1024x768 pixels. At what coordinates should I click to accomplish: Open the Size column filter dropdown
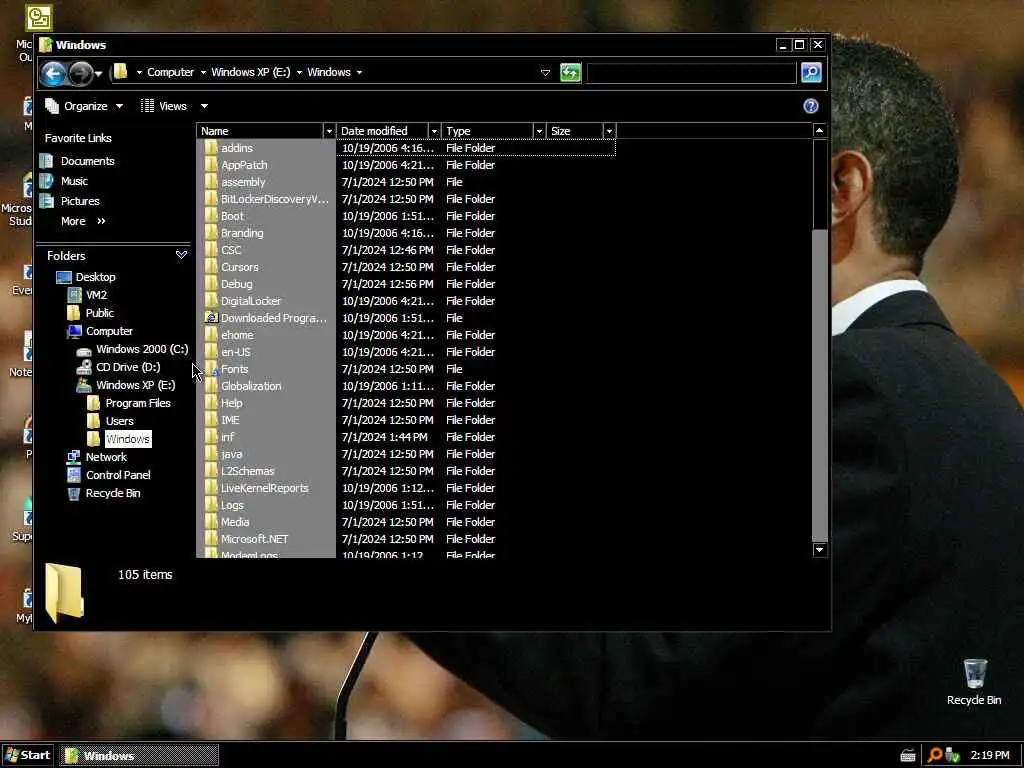(609, 131)
